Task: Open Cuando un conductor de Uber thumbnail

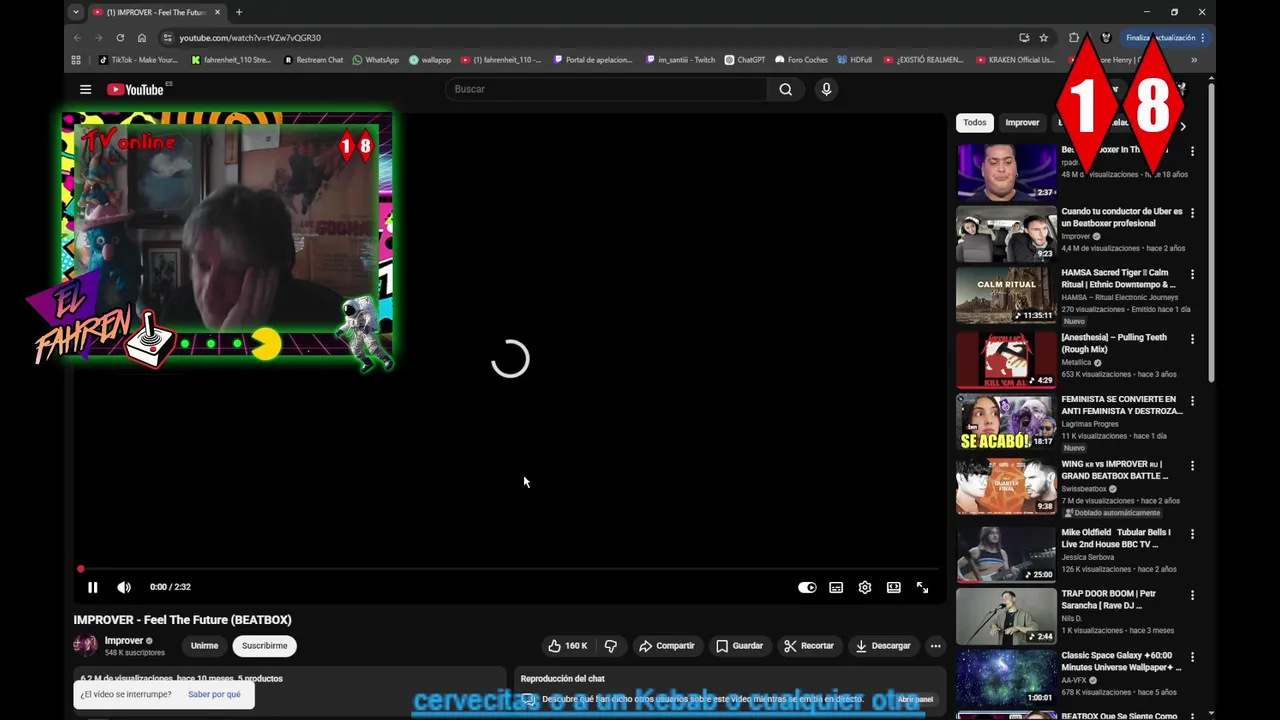Action: click(1006, 234)
